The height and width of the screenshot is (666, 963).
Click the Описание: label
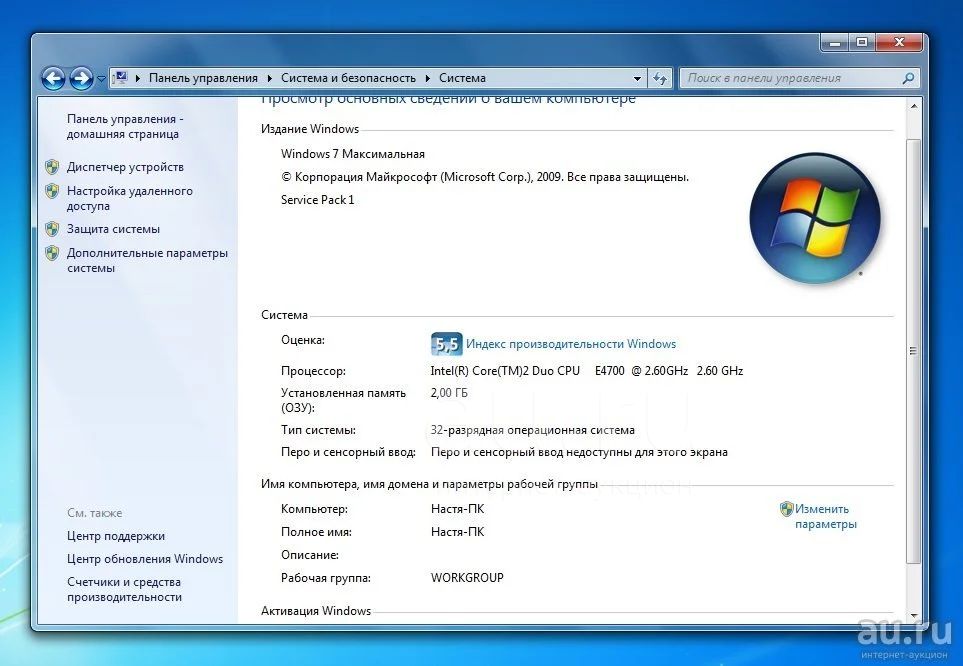click(x=310, y=555)
